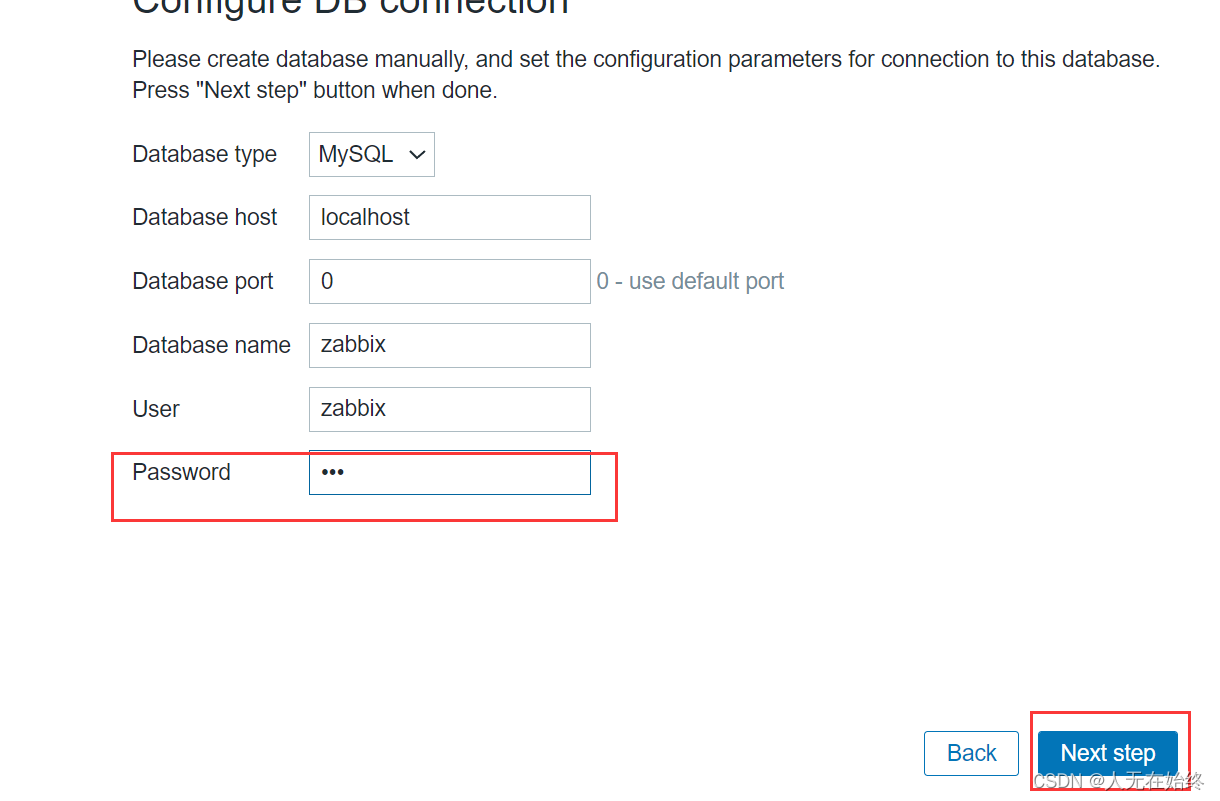Click the chevron arrow beside MySQL
1220x801 pixels.
[x=418, y=155]
